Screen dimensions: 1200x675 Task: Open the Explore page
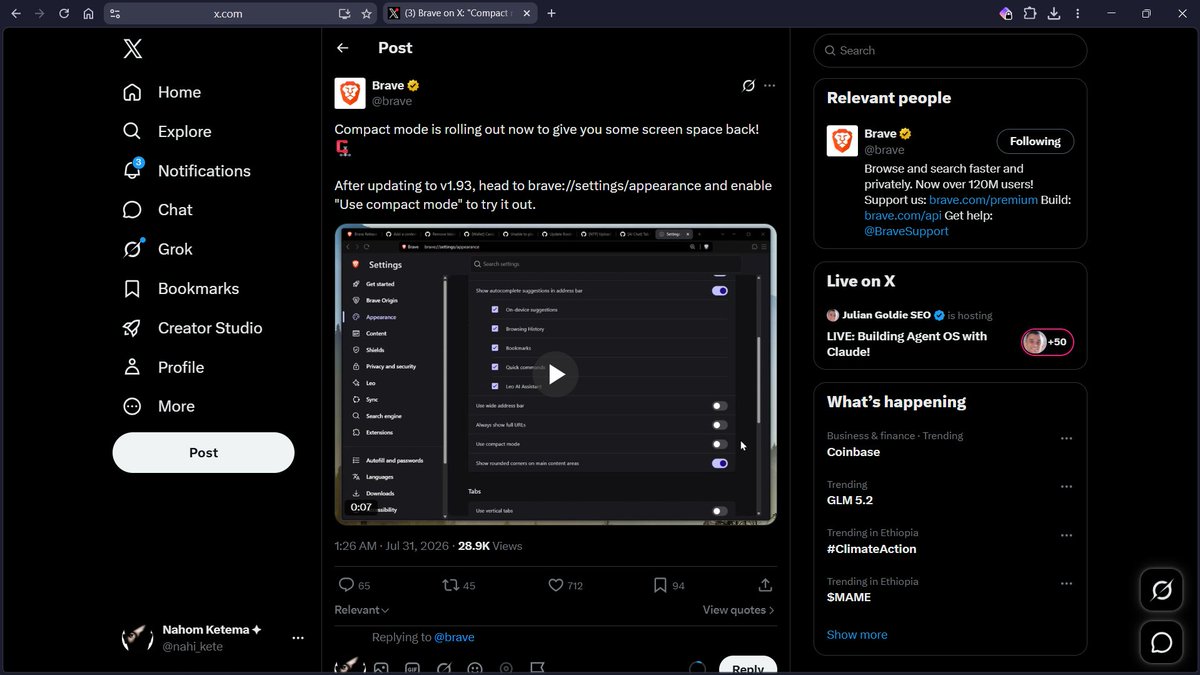pos(167,131)
